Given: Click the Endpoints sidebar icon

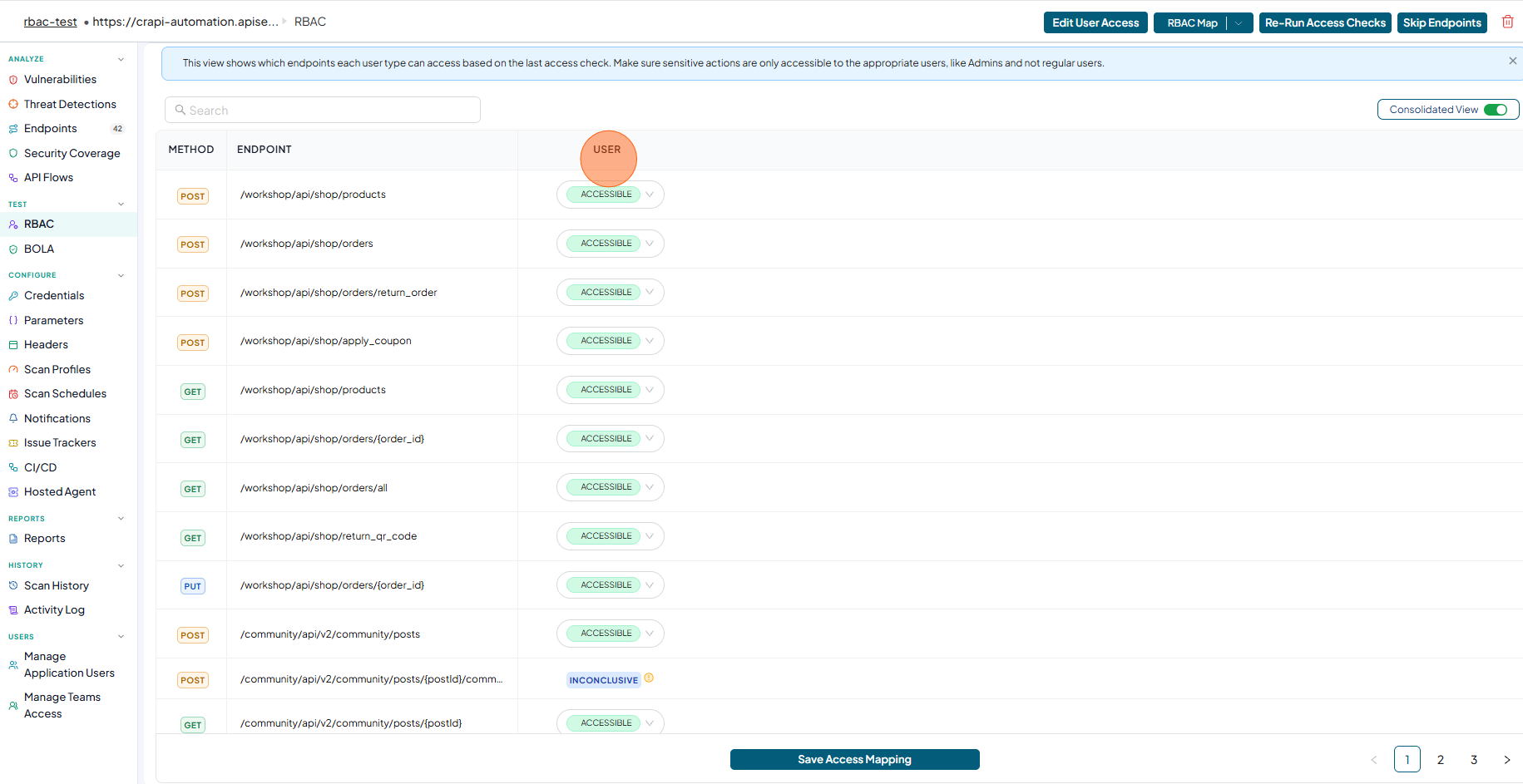Looking at the screenshot, I should pyautogui.click(x=13, y=129).
